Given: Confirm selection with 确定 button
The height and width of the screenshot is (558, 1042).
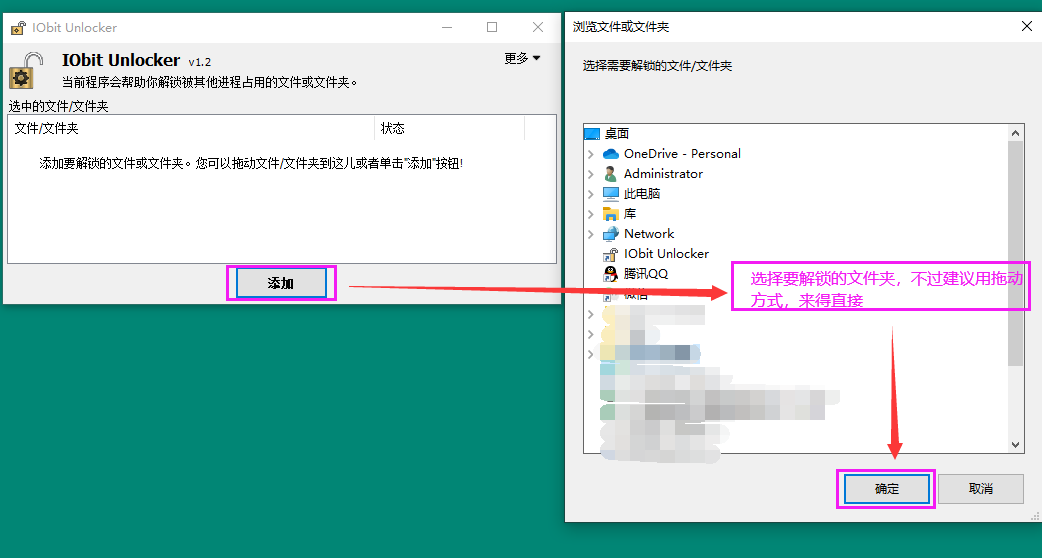Looking at the screenshot, I should coord(886,489).
